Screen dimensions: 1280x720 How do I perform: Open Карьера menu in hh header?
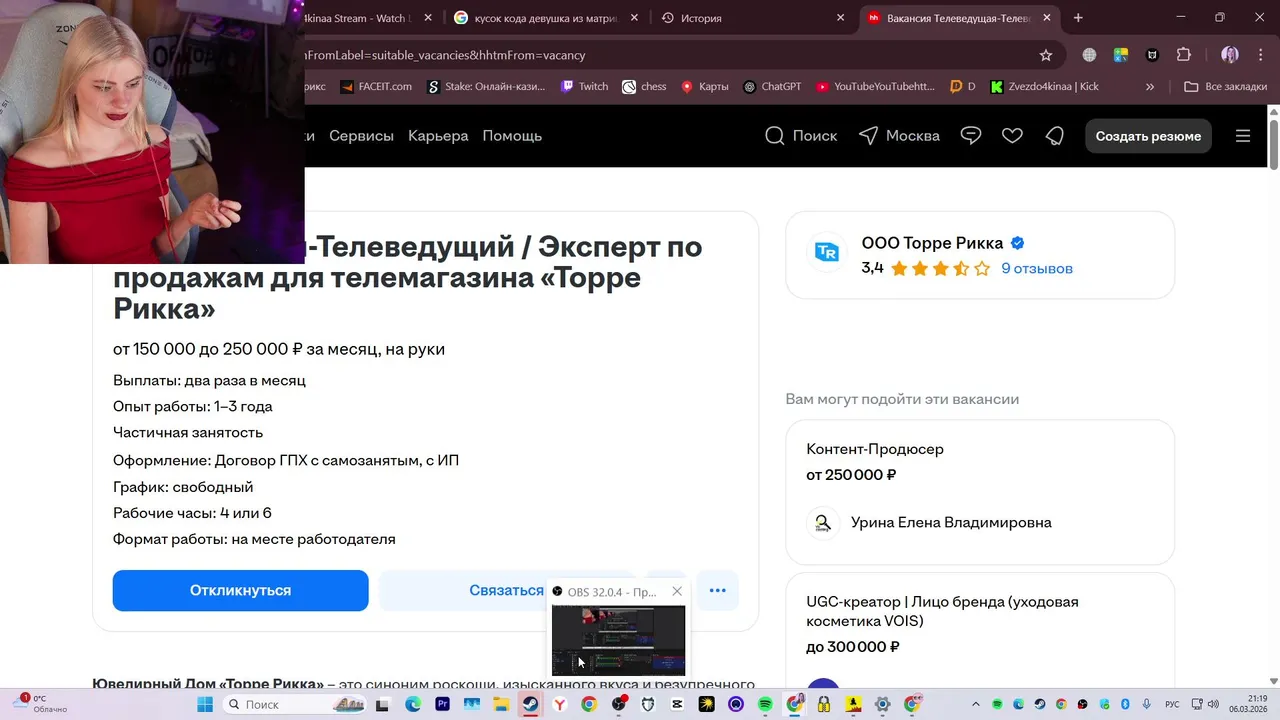[x=438, y=136]
